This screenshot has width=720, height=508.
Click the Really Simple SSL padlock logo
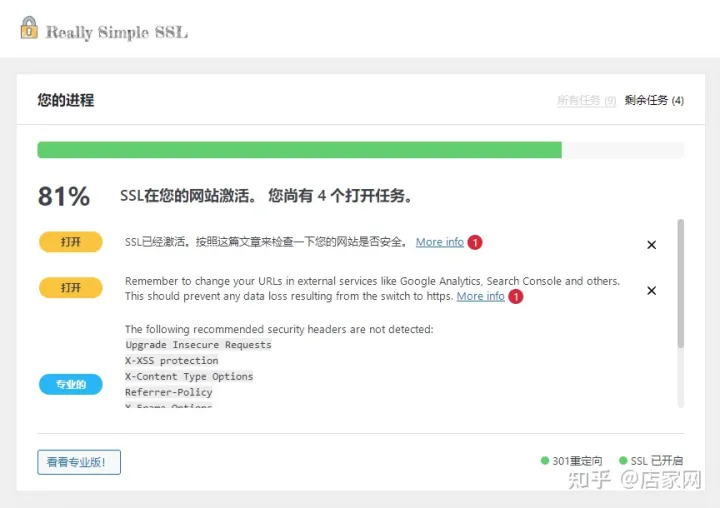click(29, 28)
